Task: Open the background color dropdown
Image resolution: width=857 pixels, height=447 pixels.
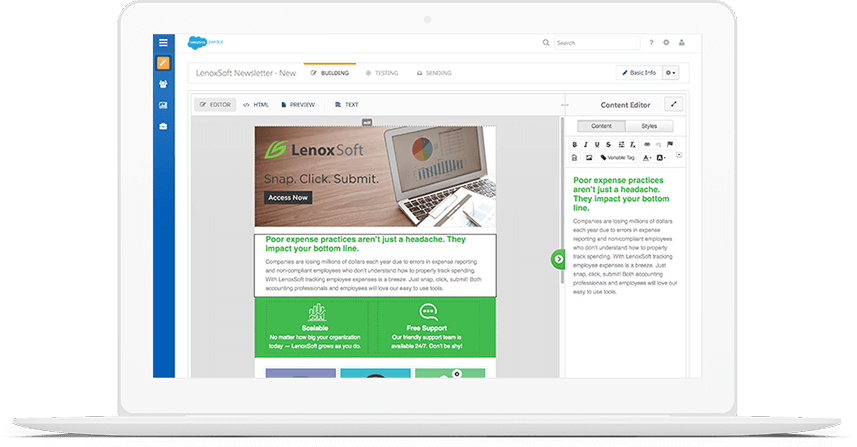Action: [661, 158]
